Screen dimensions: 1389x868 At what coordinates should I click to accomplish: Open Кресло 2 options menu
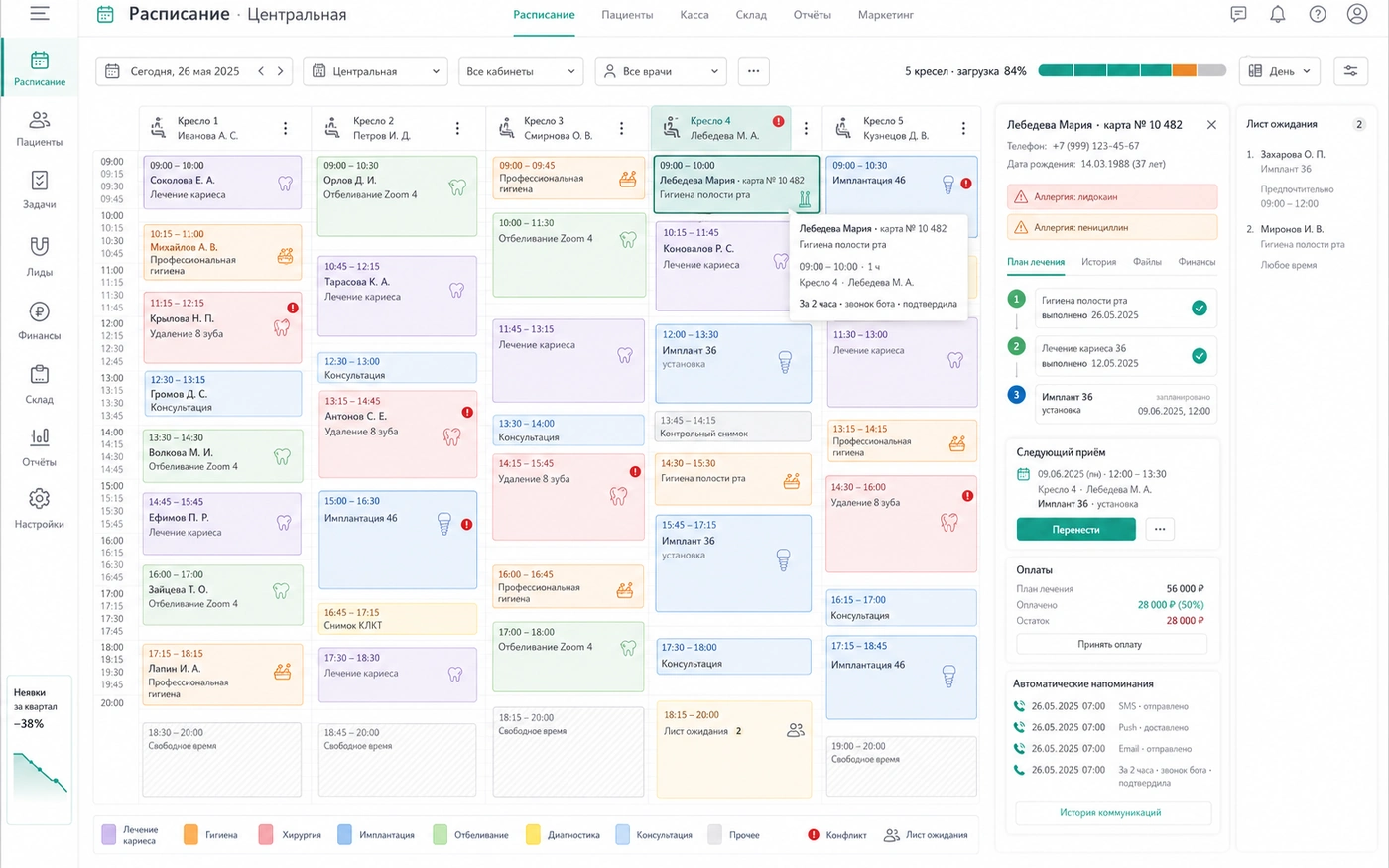457,128
